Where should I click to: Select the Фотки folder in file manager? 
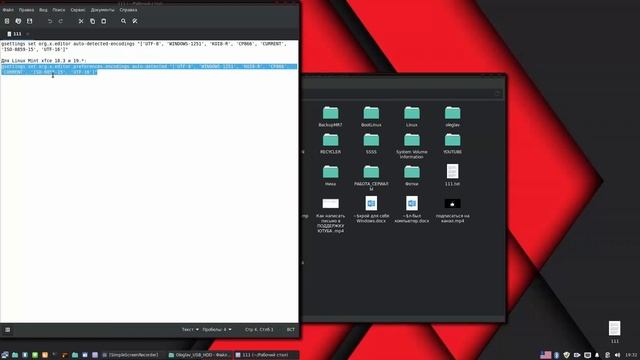point(412,176)
